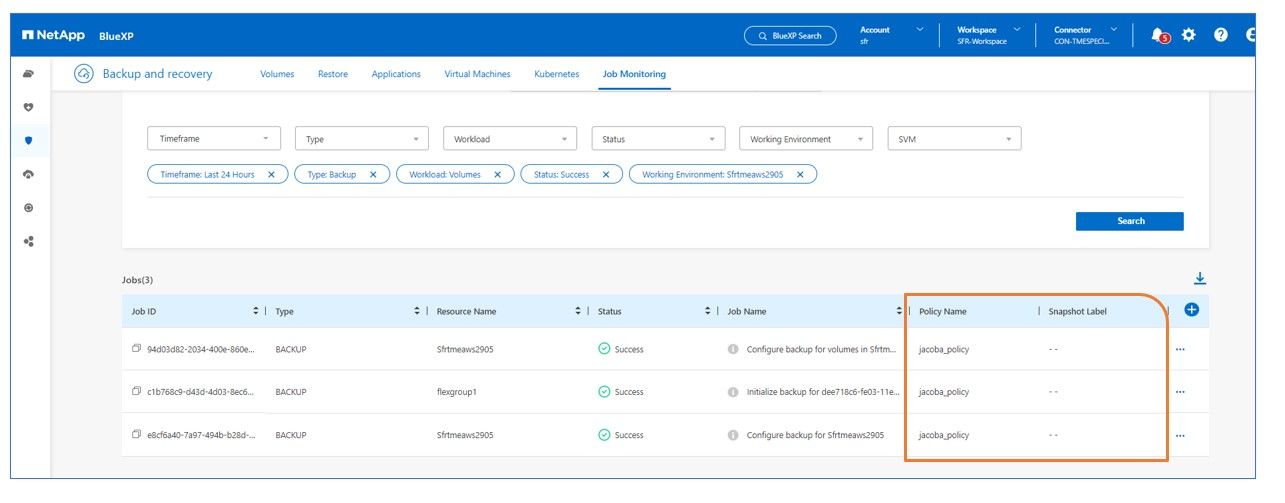The image size is (1285, 503).
Task: Open the Timeframe dropdown
Action: pyautogui.click(x=214, y=139)
